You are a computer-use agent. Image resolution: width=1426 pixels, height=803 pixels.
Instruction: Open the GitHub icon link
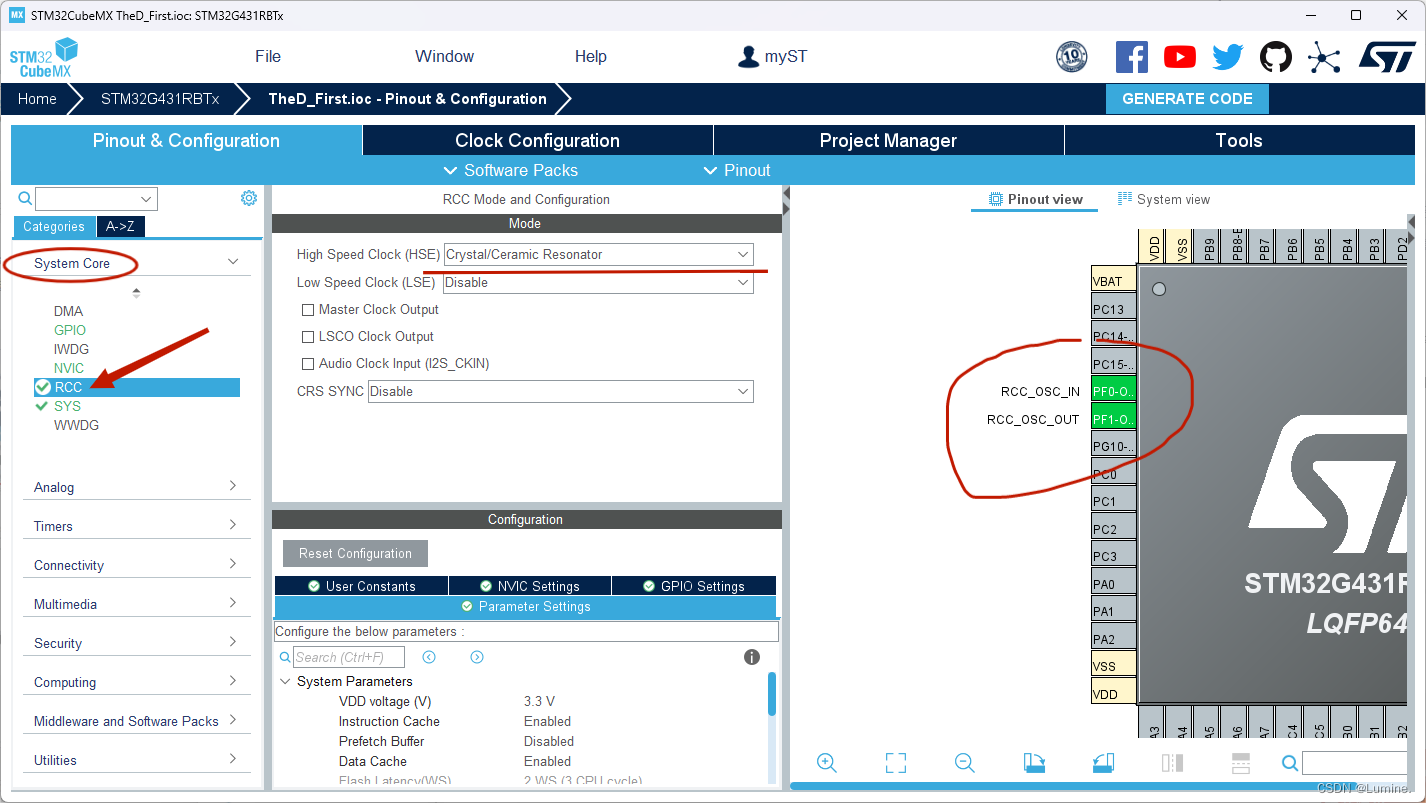pyautogui.click(x=1275, y=57)
